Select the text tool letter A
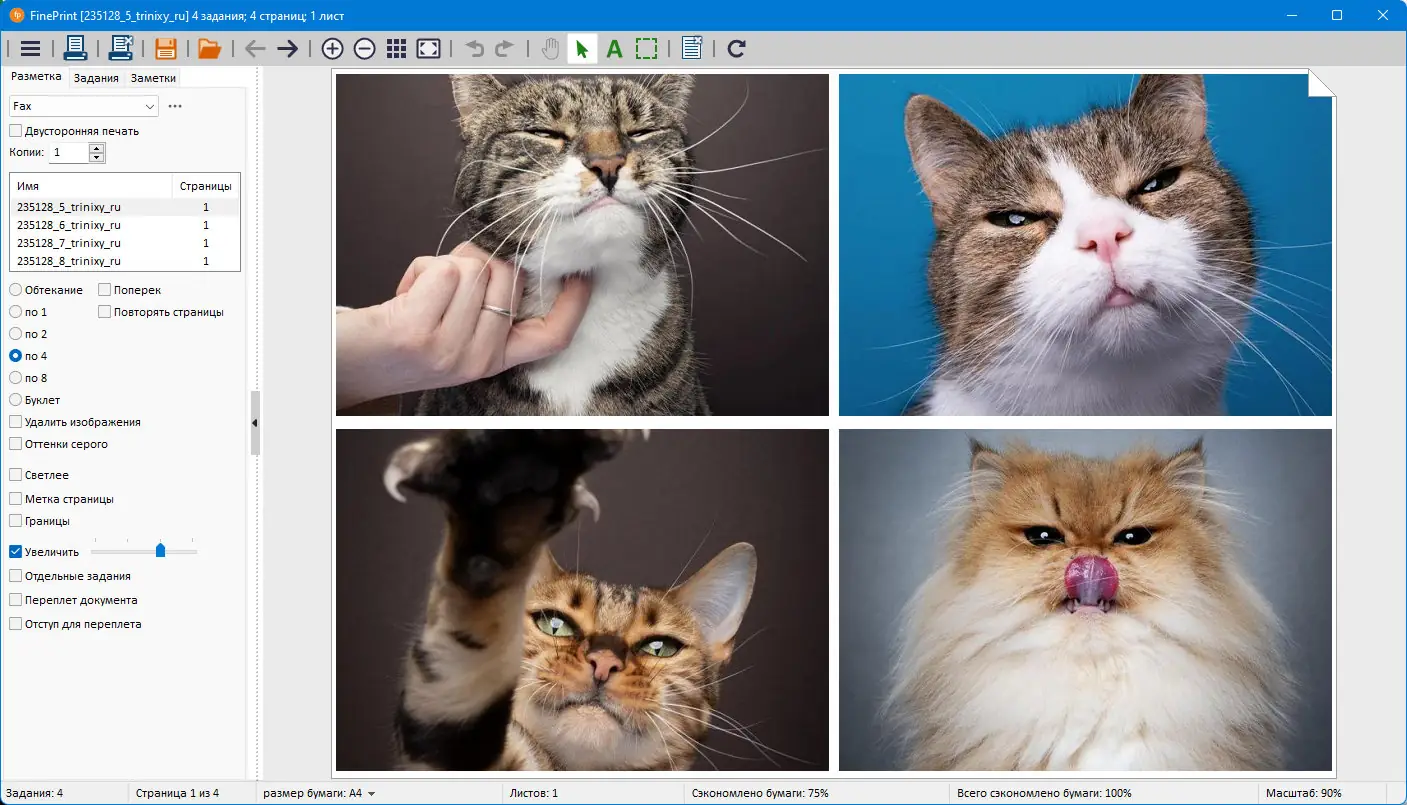 [x=615, y=48]
